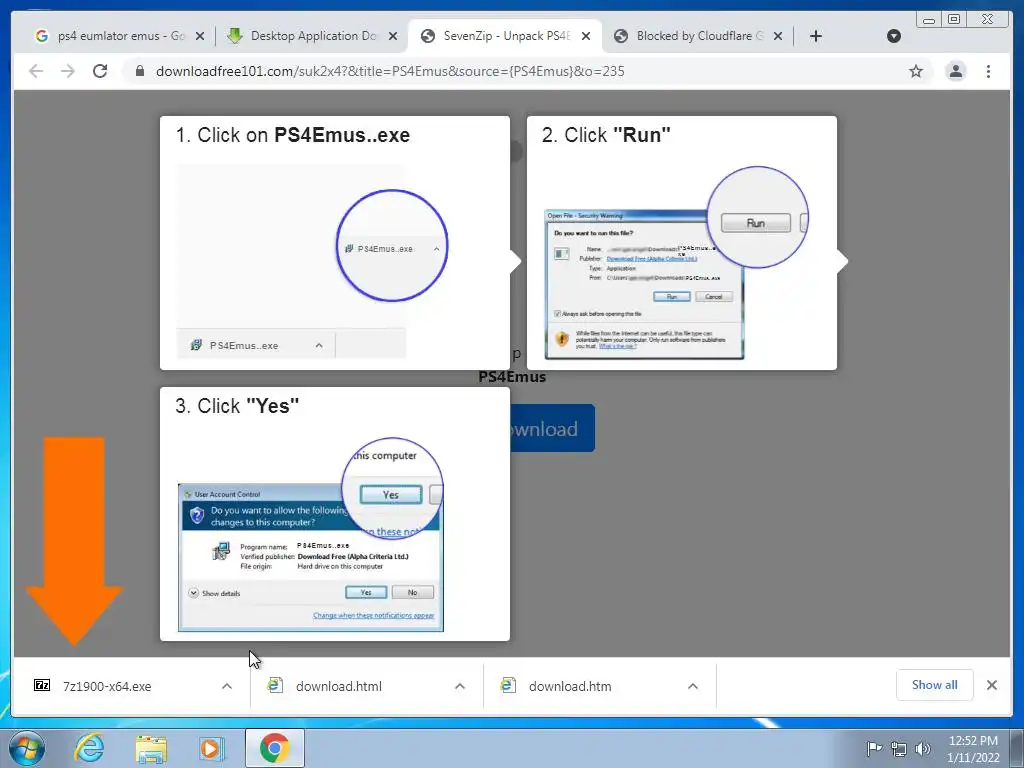Image resolution: width=1024 pixels, height=768 pixels.
Task: Reload the current page
Action: tap(100, 71)
